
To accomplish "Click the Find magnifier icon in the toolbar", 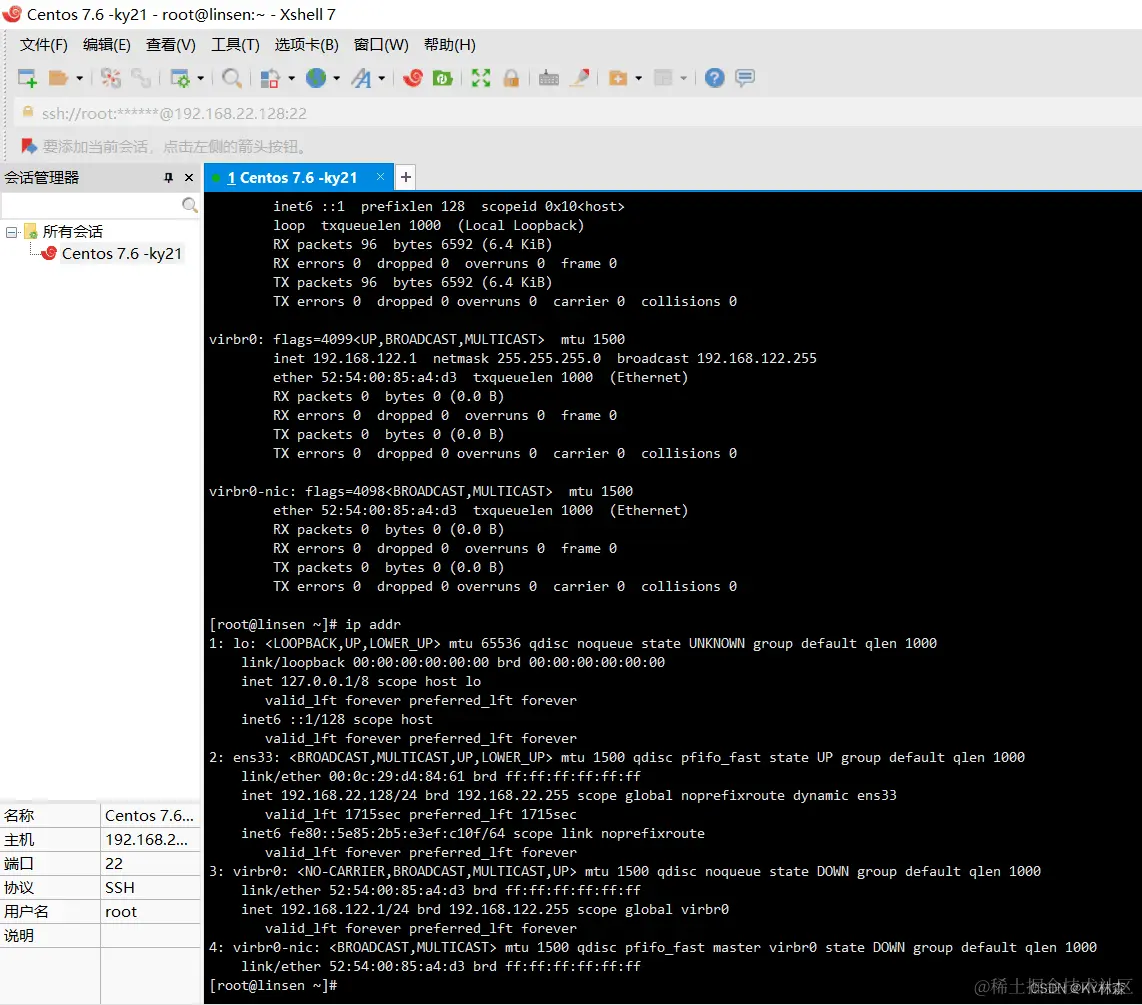I will pos(232,78).
